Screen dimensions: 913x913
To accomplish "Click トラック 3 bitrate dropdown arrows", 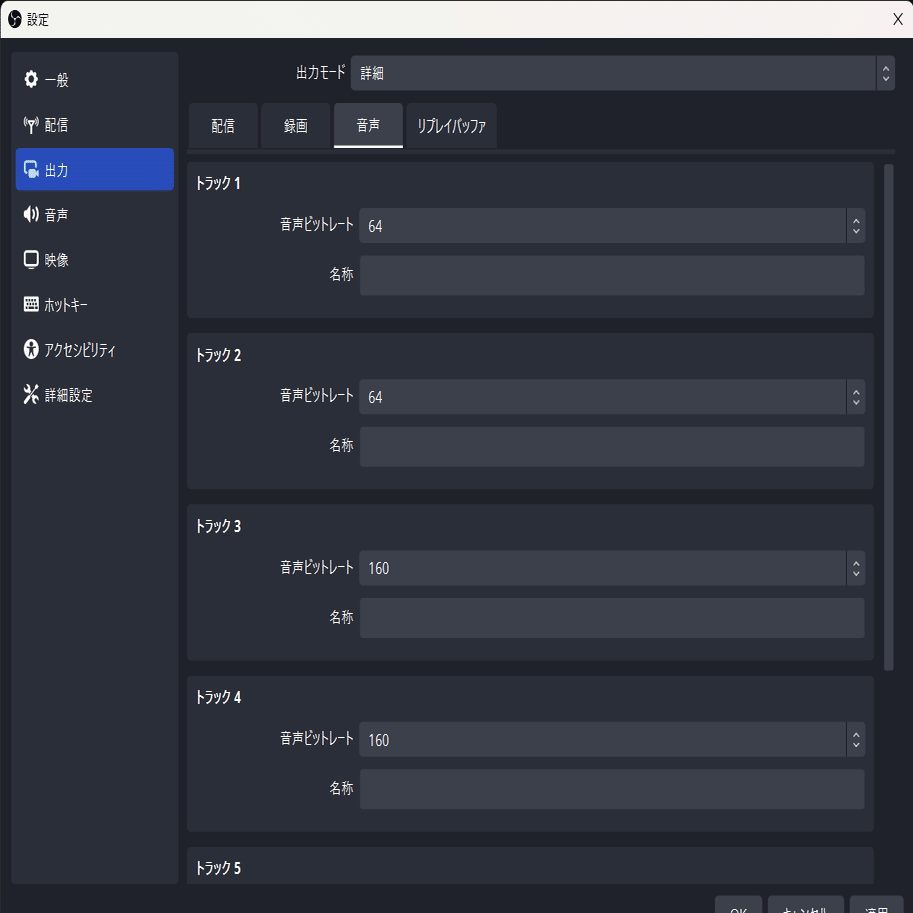I will coord(856,568).
